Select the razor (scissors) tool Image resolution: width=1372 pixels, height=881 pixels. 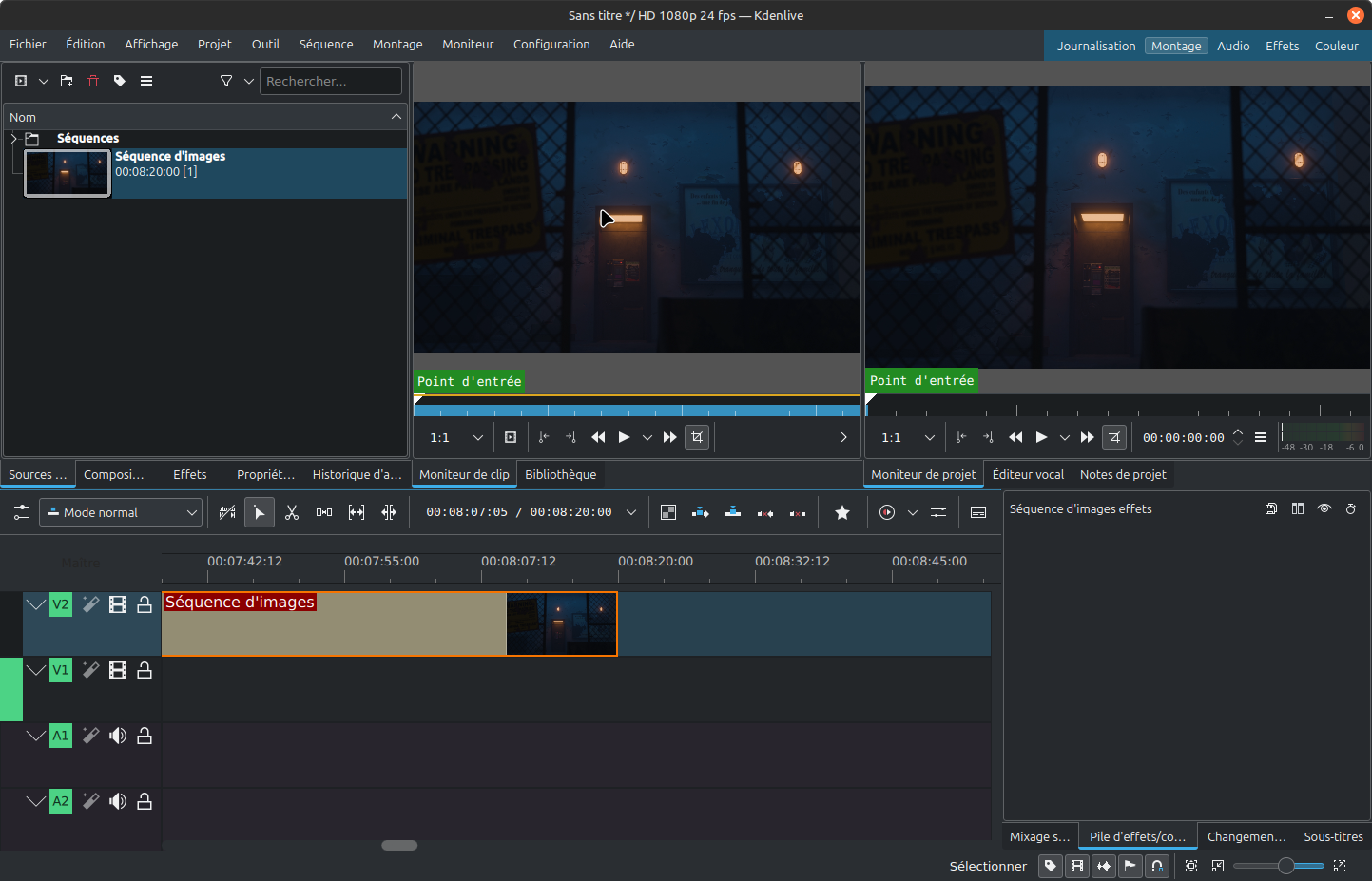pos(292,513)
